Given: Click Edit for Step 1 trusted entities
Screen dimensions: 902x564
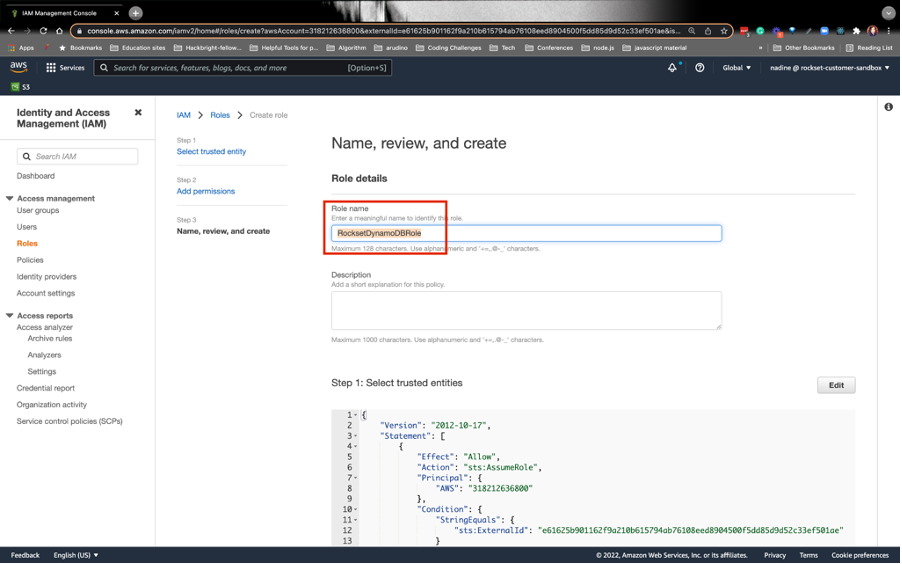Looking at the screenshot, I should (x=836, y=386).
